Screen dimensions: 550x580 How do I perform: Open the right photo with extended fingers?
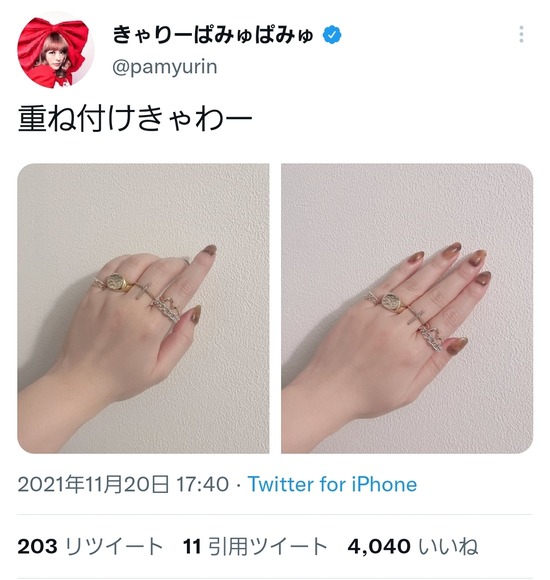(x=407, y=308)
